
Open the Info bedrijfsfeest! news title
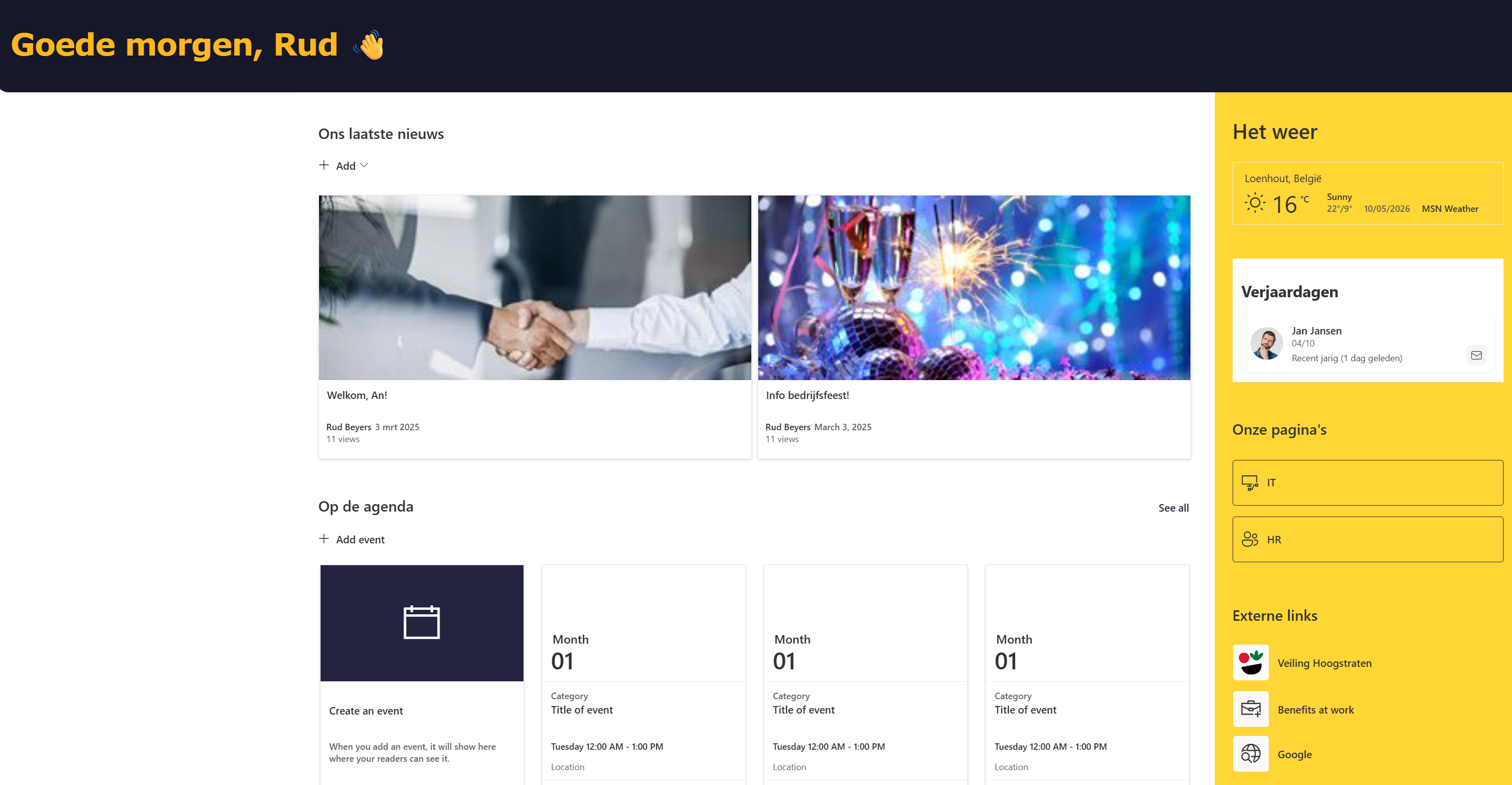807,395
